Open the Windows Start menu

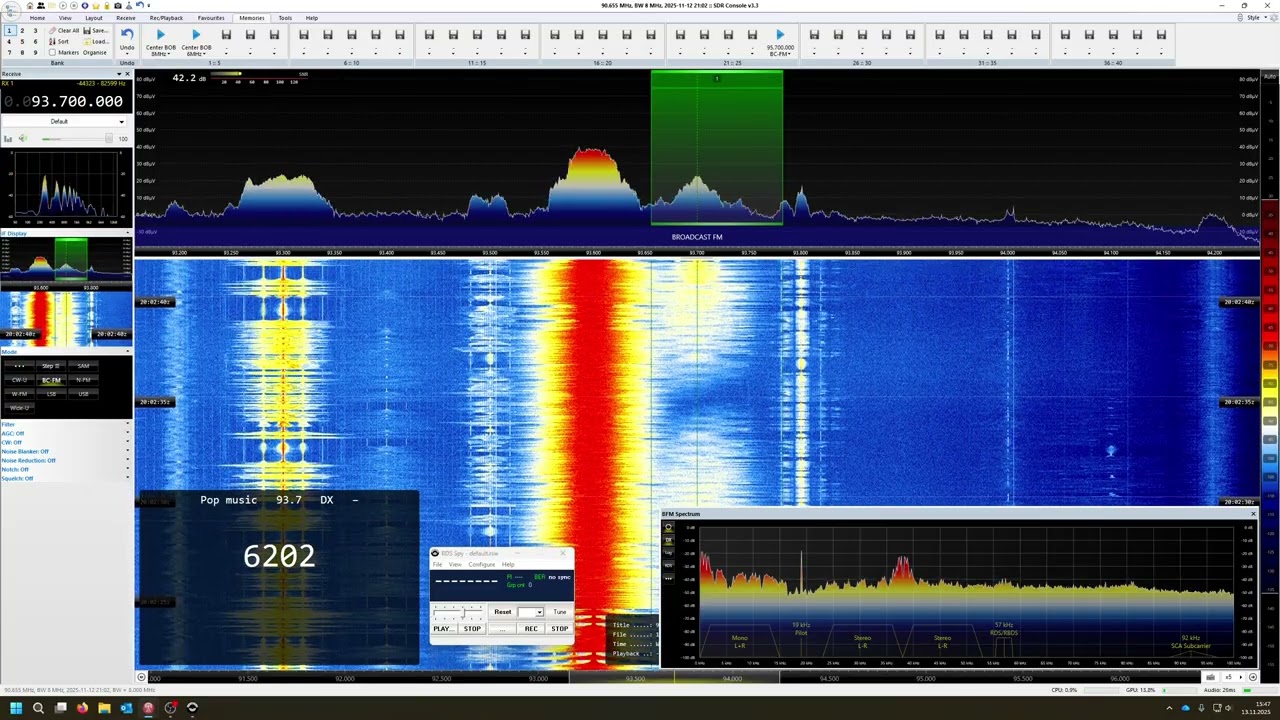tap(16, 708)
